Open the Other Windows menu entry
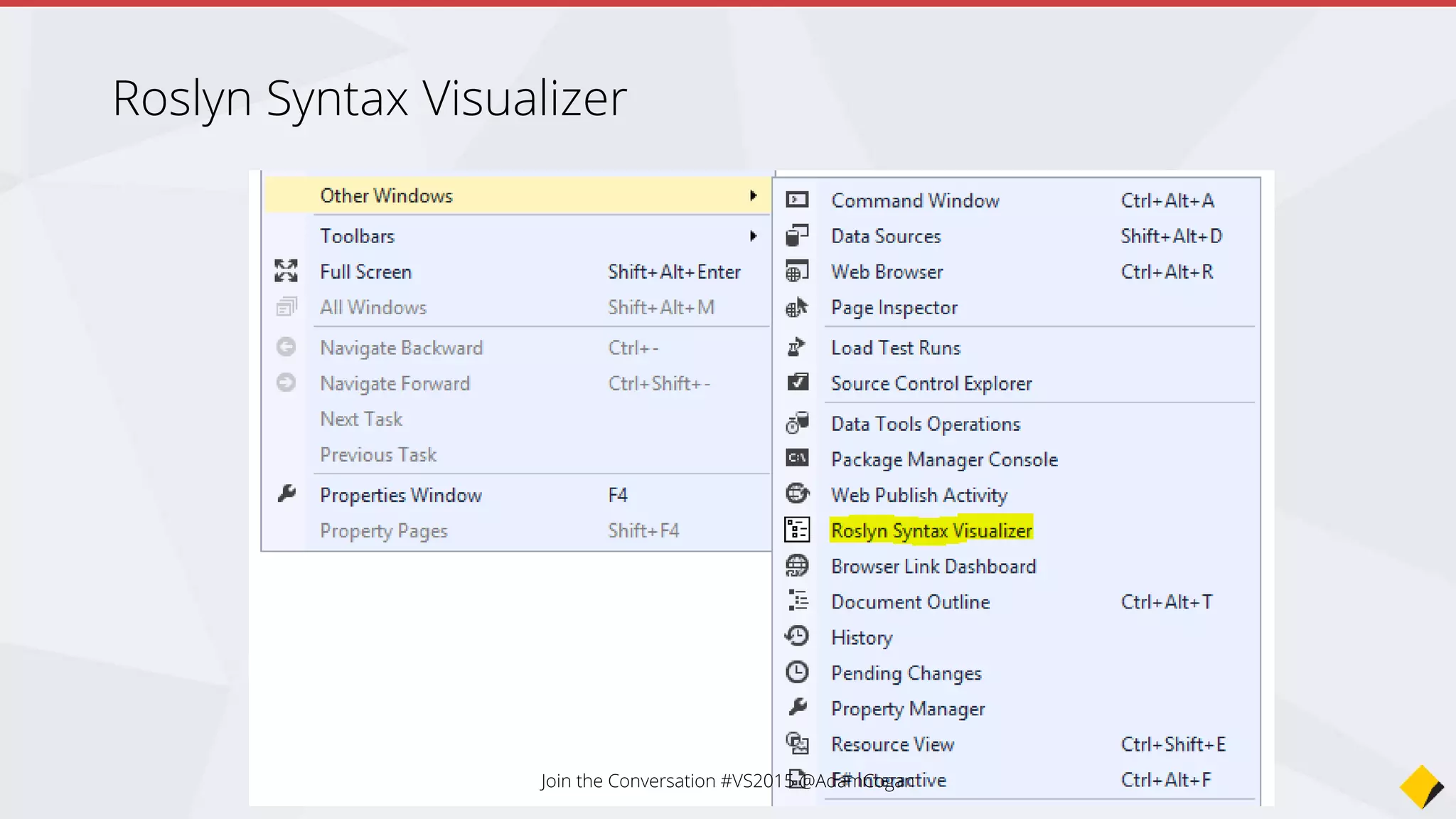Screen dimensions: 1456x819 coord(518,196)
